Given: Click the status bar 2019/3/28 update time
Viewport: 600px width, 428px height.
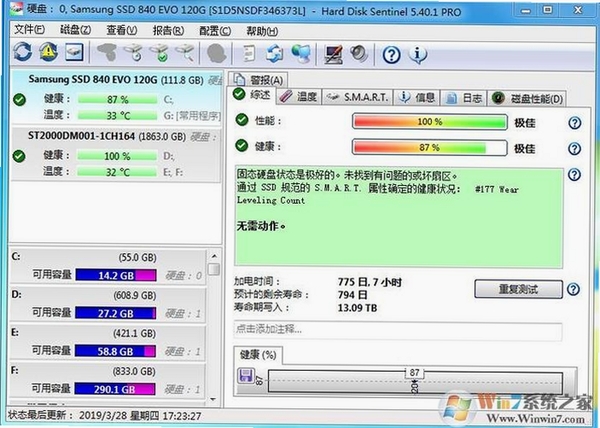Looking at the screenshot, I should (140, 416).
